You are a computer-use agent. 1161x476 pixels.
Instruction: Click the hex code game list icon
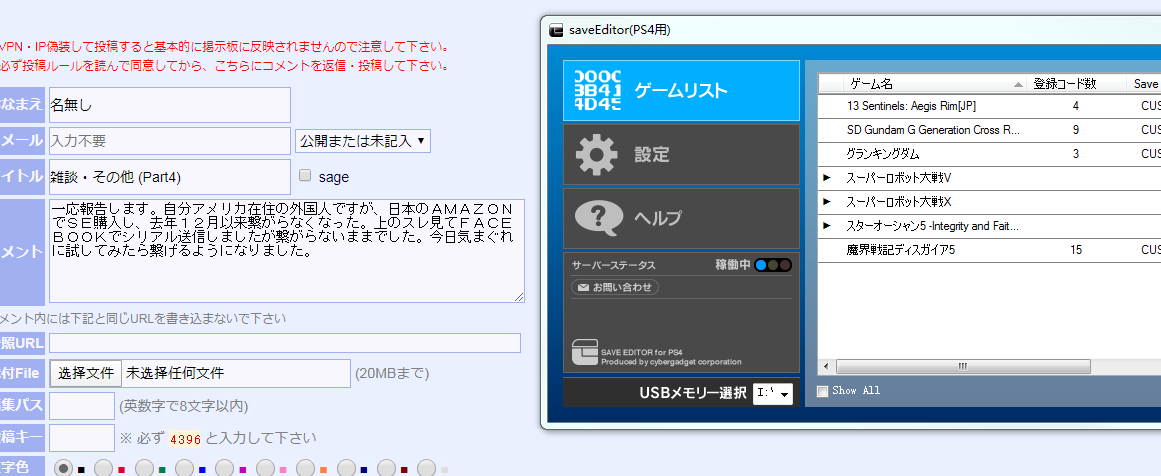coord(597,91)
